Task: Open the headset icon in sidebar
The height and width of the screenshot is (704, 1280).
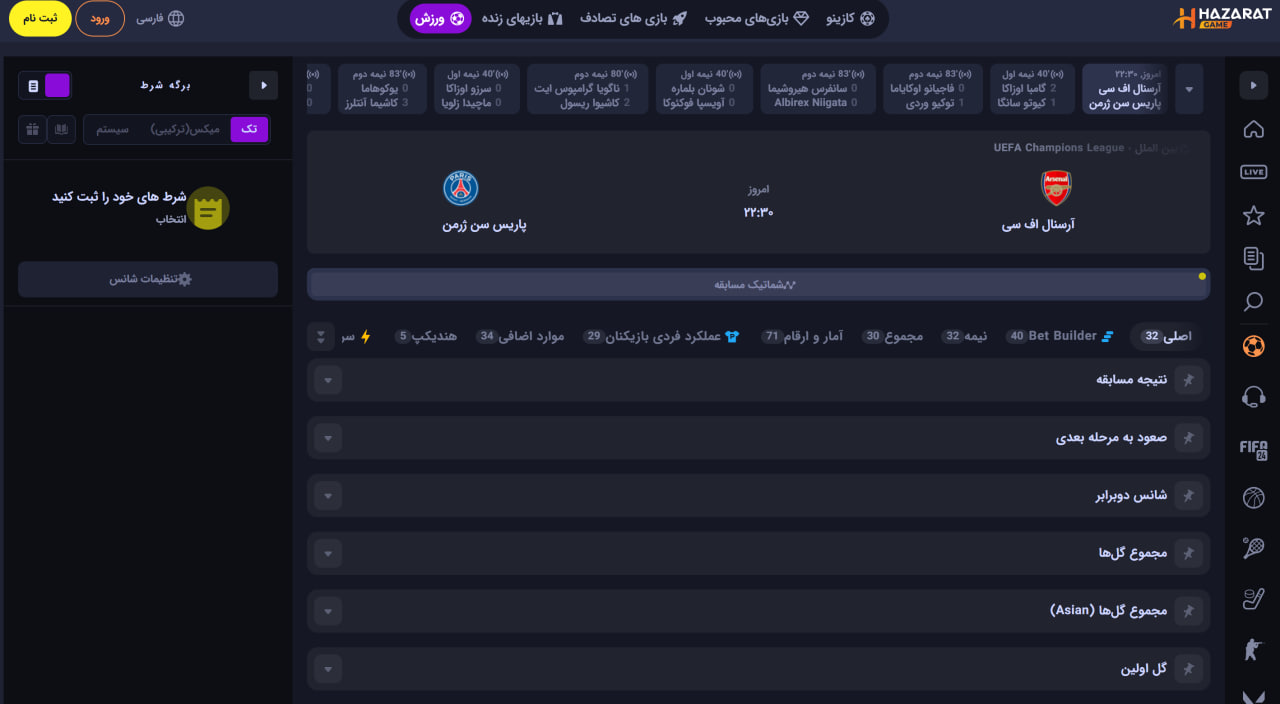Action: (1253, 397)
